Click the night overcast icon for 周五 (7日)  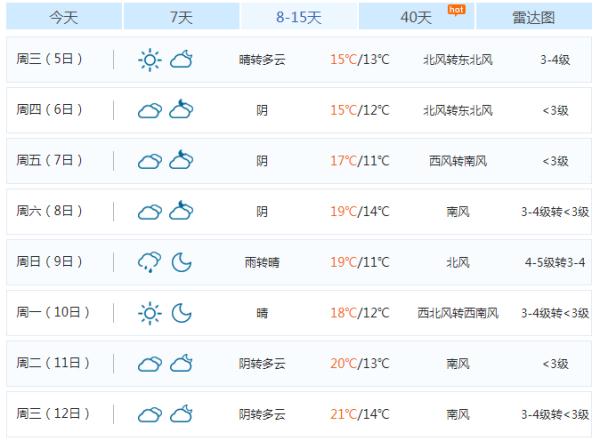181,160
